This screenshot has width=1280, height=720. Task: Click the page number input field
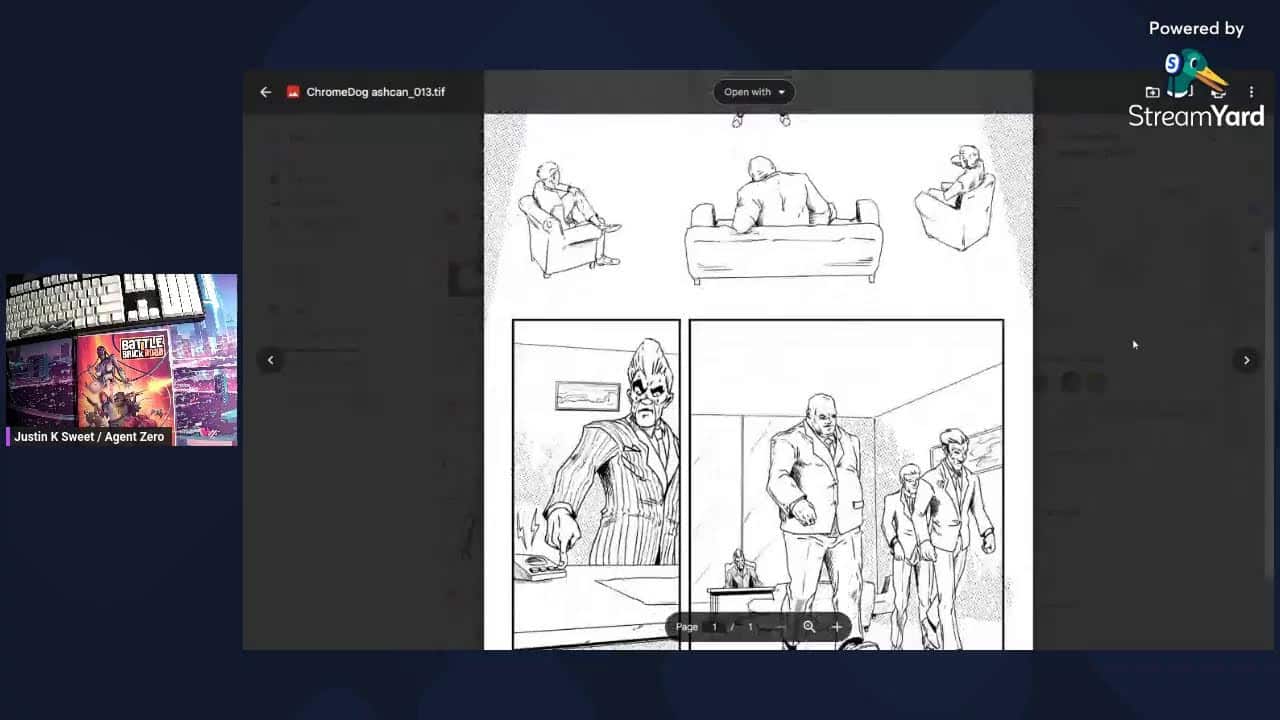[x=715, y=627]
